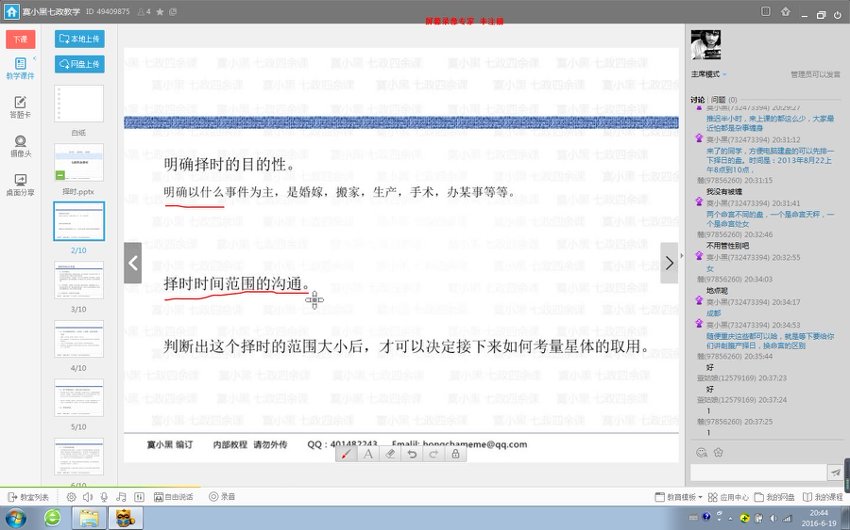Open Windows Explorer in taskbar

pyautogui.click(x=89, y=519)
